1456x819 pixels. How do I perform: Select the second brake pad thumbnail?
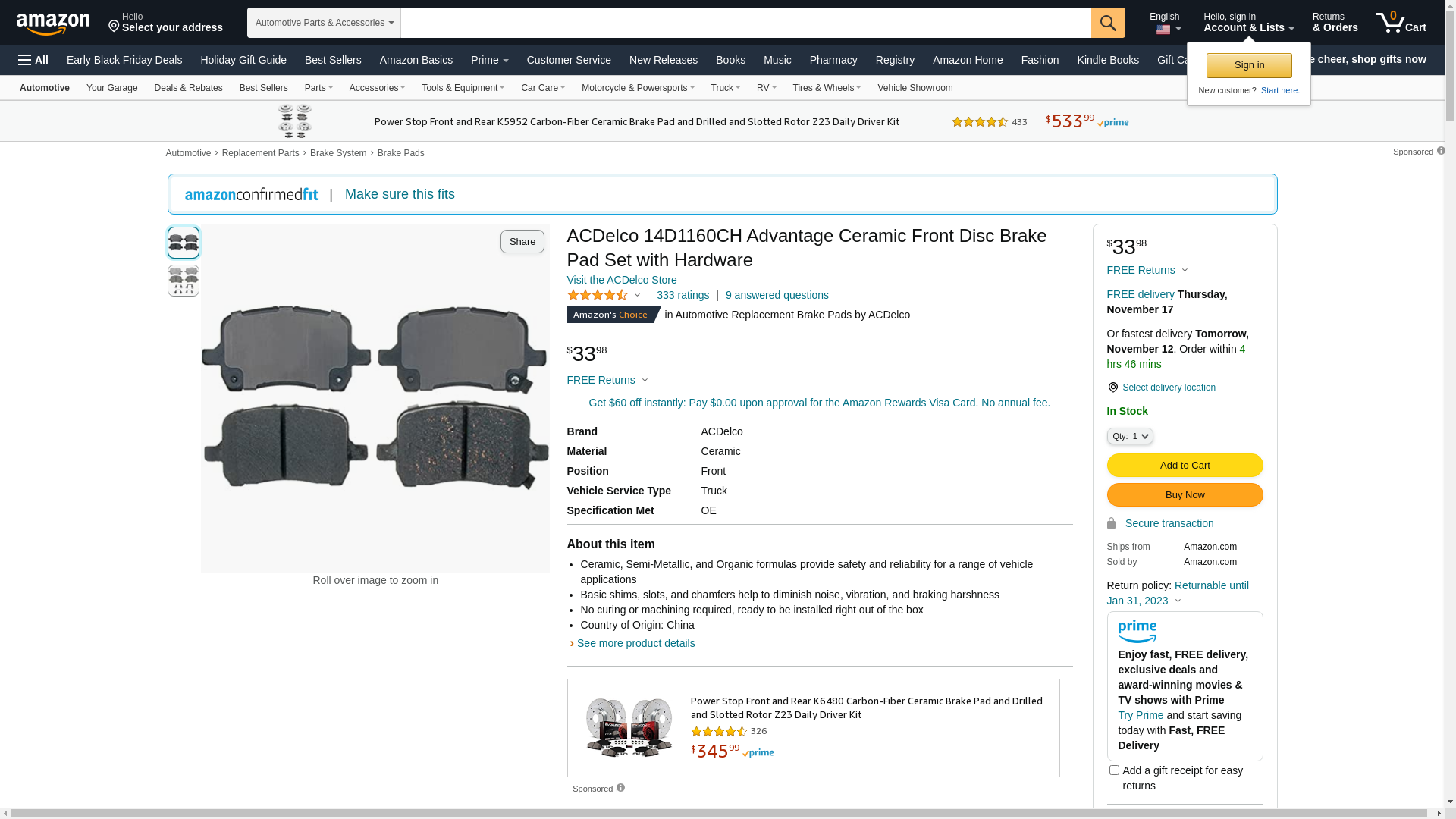(184, 281)
